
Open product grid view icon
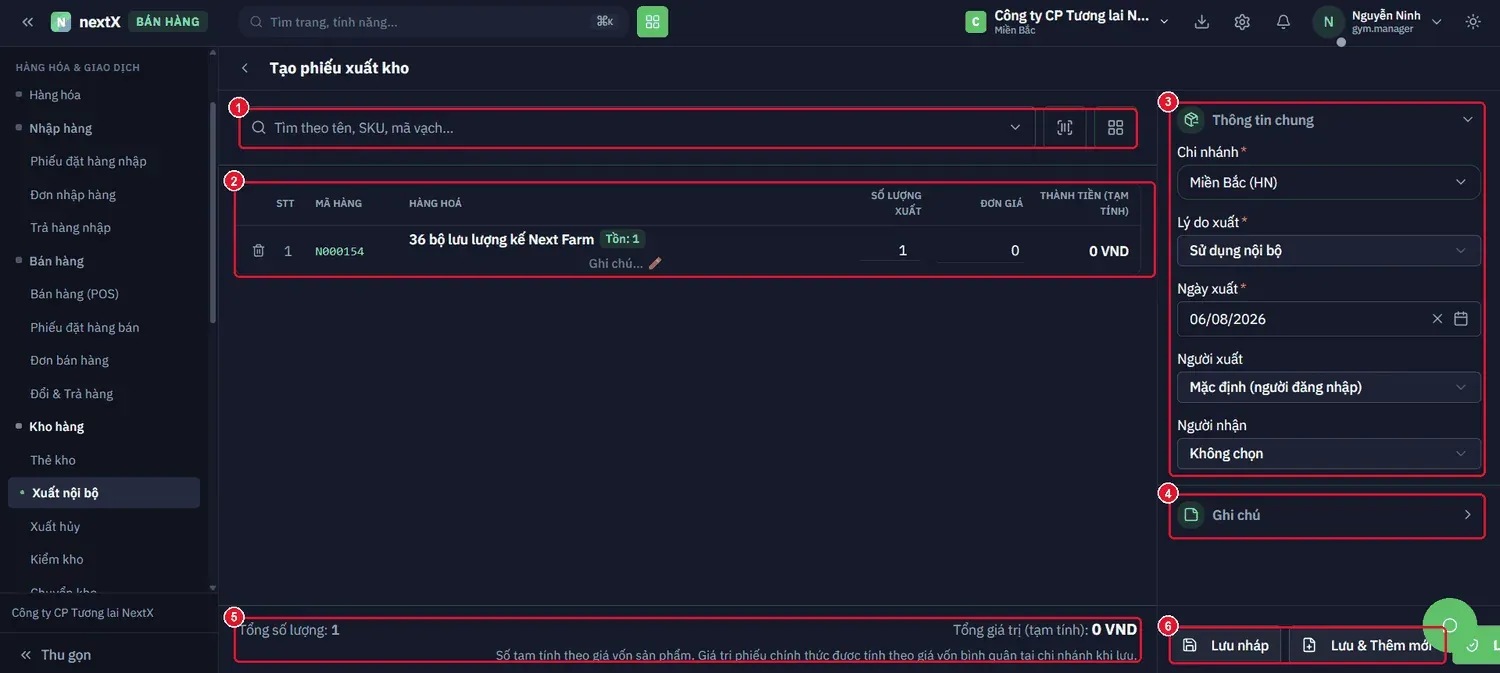1115,128
